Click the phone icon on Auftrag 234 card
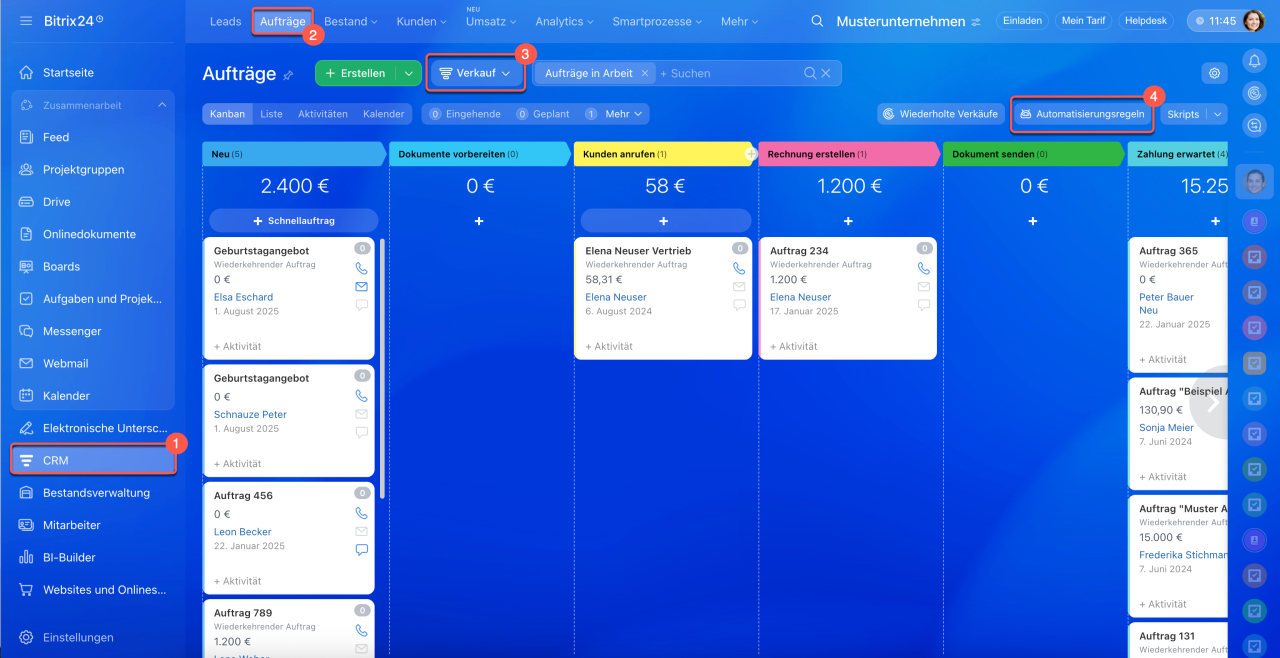 coord(924,268)
